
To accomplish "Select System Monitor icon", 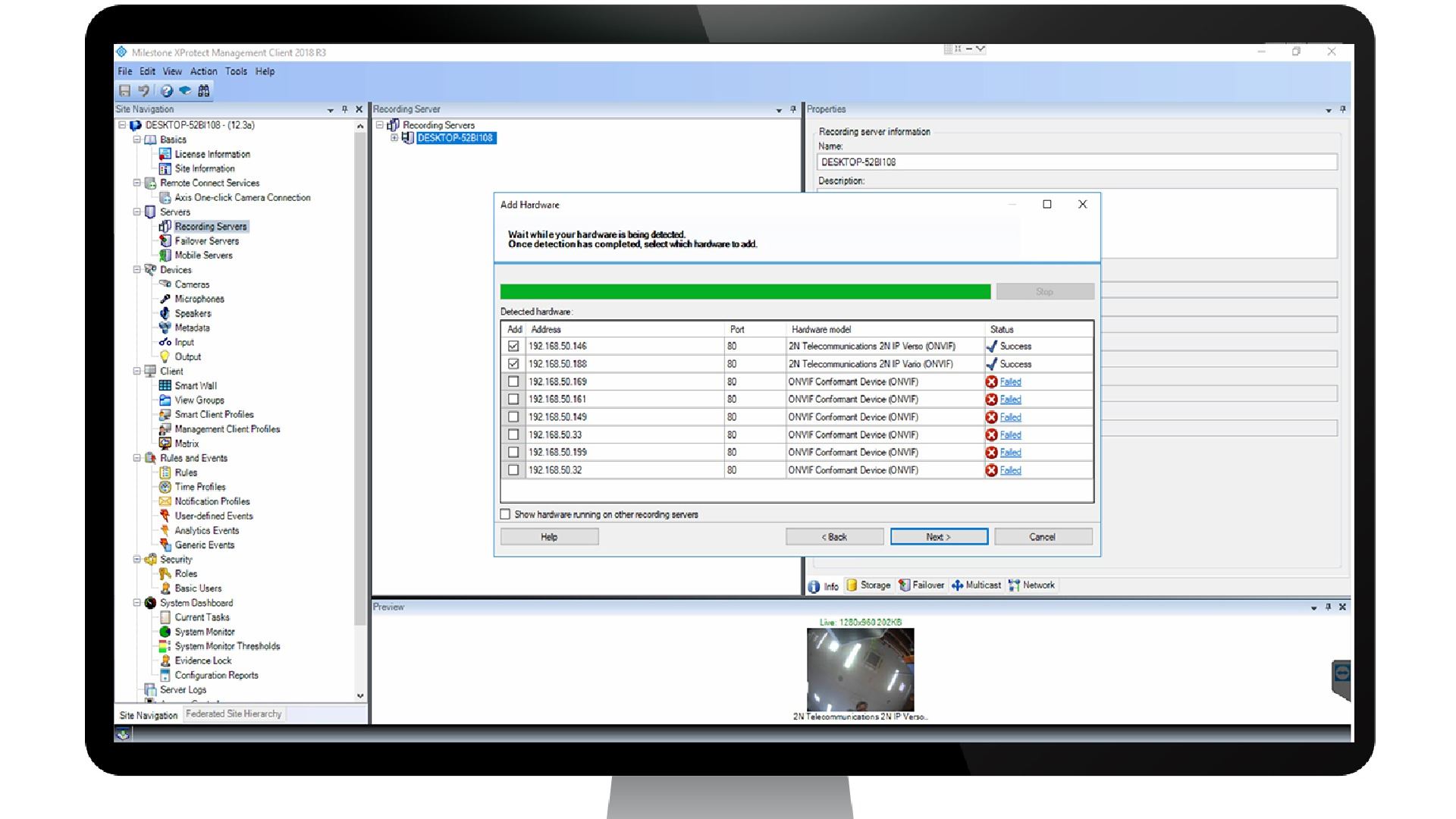I will (165, 632).
